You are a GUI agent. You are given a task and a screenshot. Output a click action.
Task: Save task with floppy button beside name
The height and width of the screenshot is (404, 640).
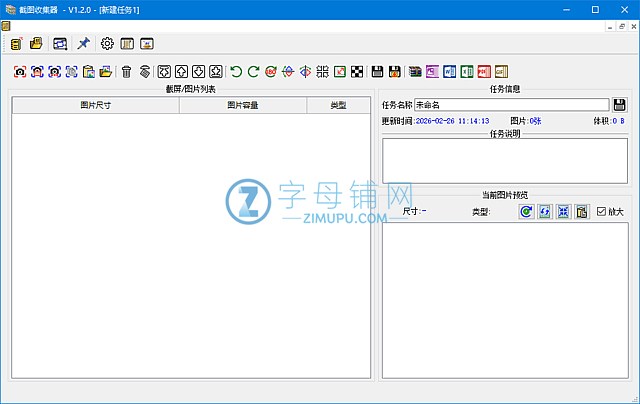[x=620, y=104]
